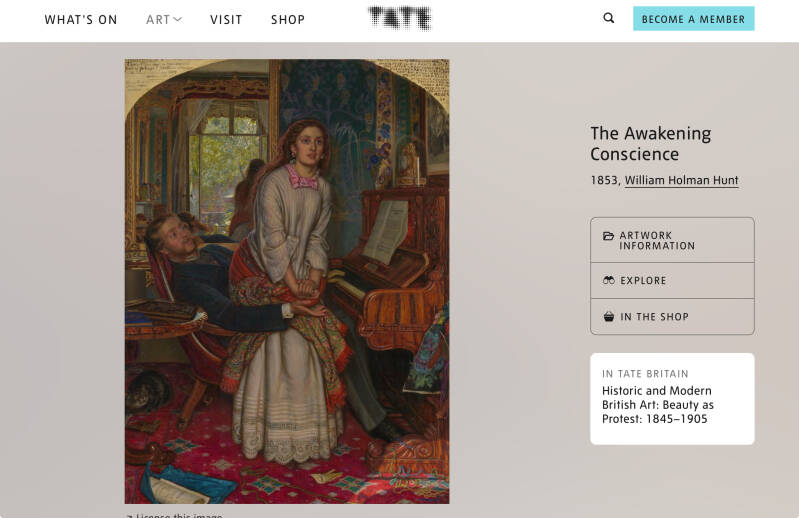Screen dimensions: 799x518
Task: Click The Awakening Conscience painting image
Action: (287, 281)
